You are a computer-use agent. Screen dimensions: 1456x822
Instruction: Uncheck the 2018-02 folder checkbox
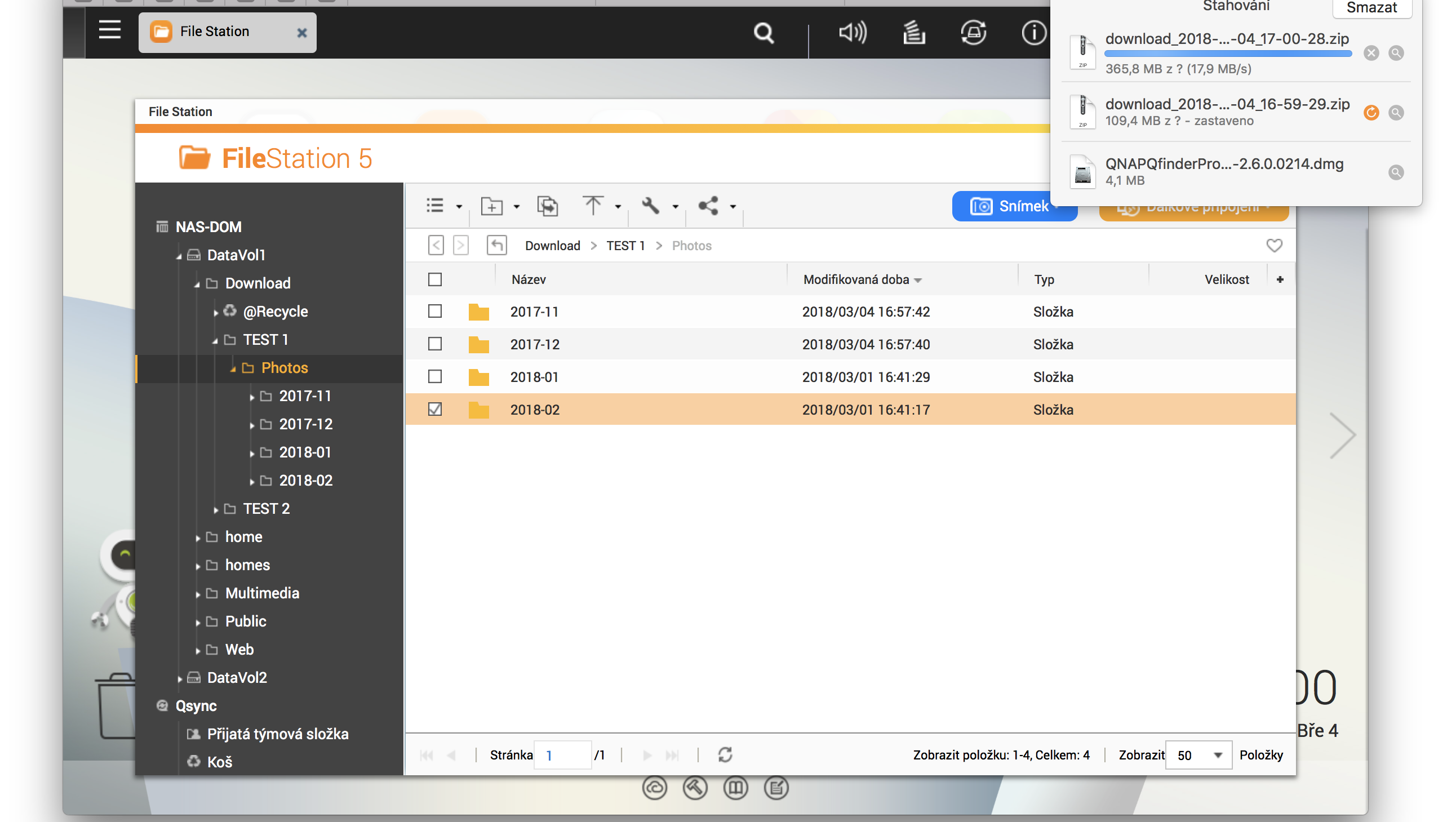coord(434,409)
